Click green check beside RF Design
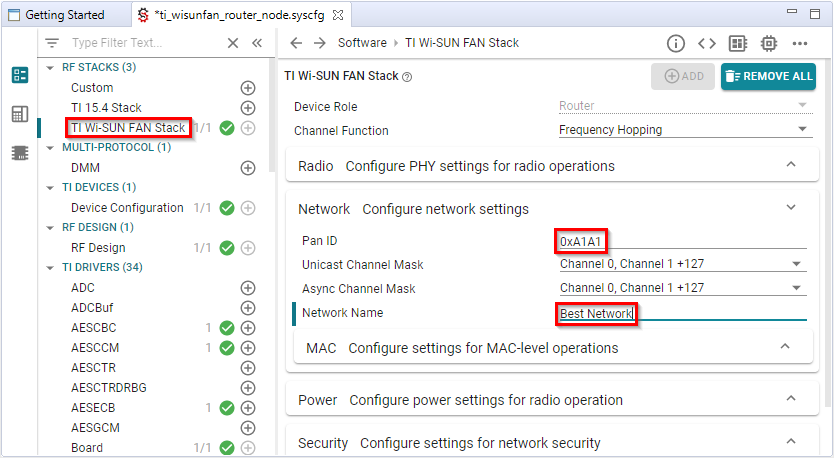Screen dimensions: 834x458 [227, 248]
